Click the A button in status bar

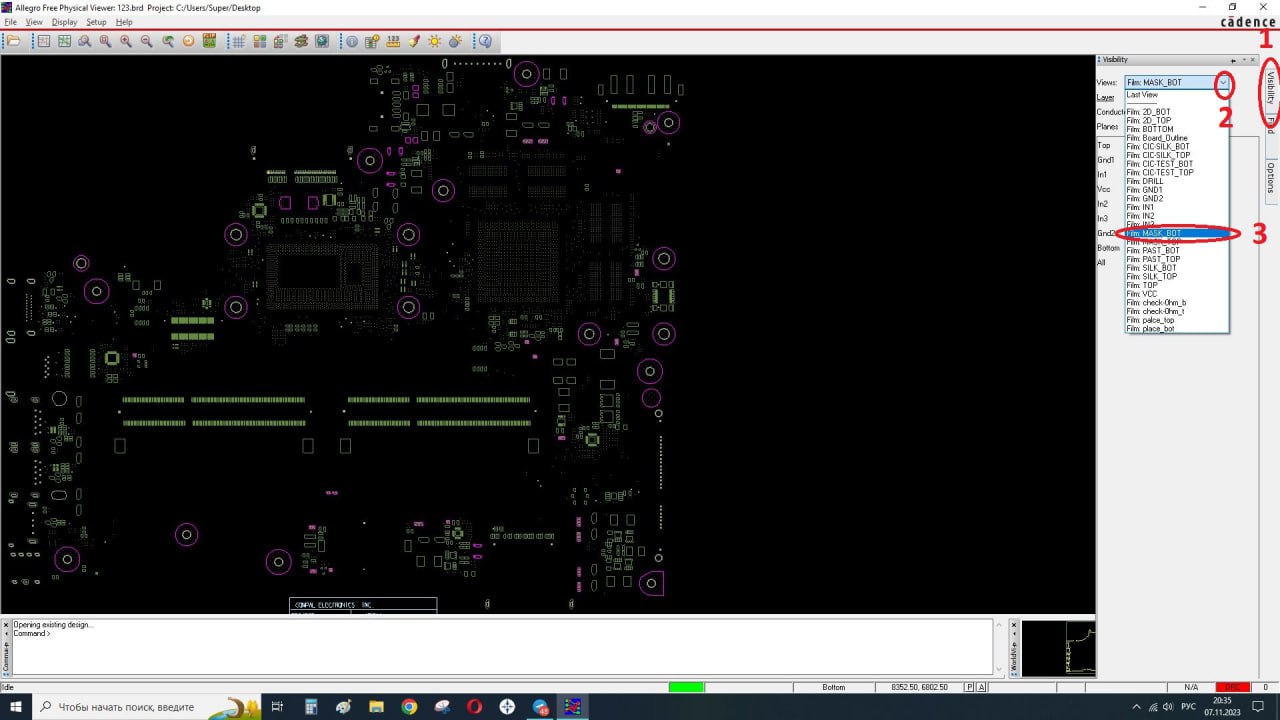[981, 687]
